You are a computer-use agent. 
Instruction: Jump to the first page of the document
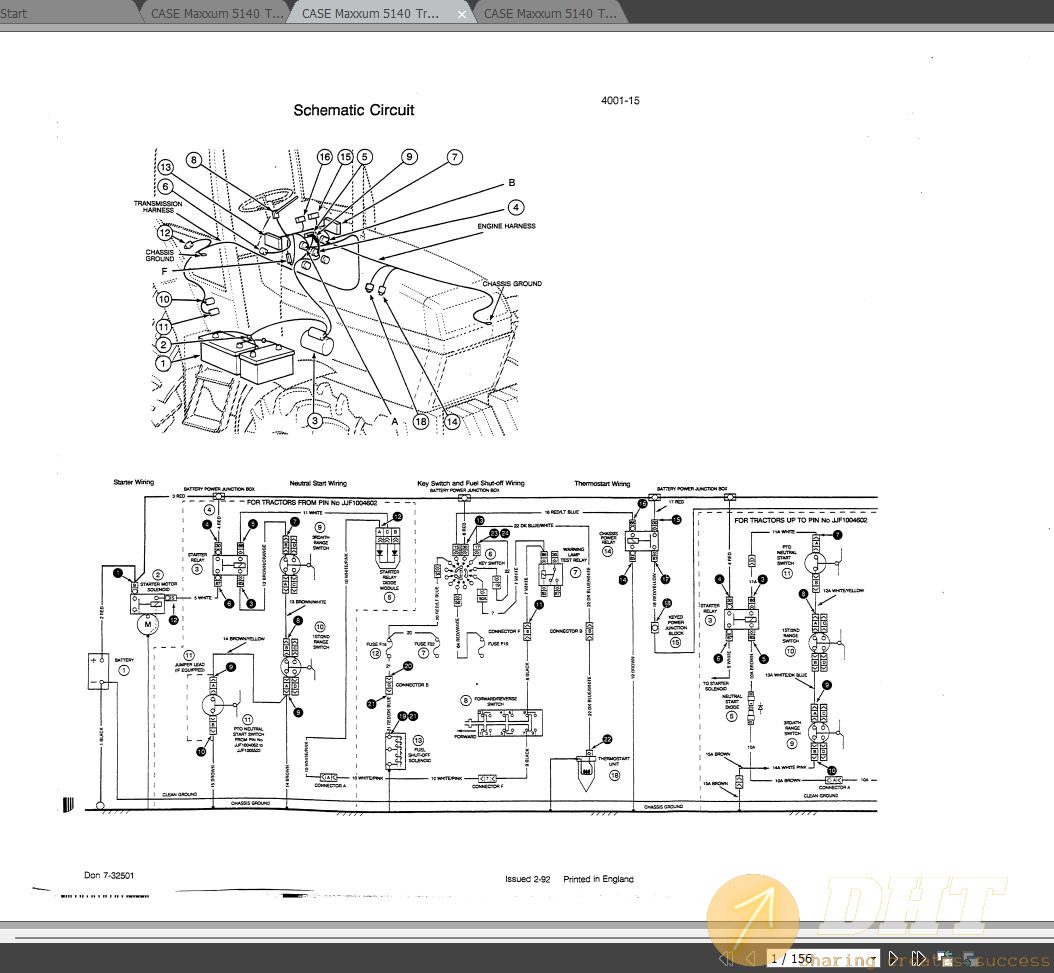tap(725, 958)
